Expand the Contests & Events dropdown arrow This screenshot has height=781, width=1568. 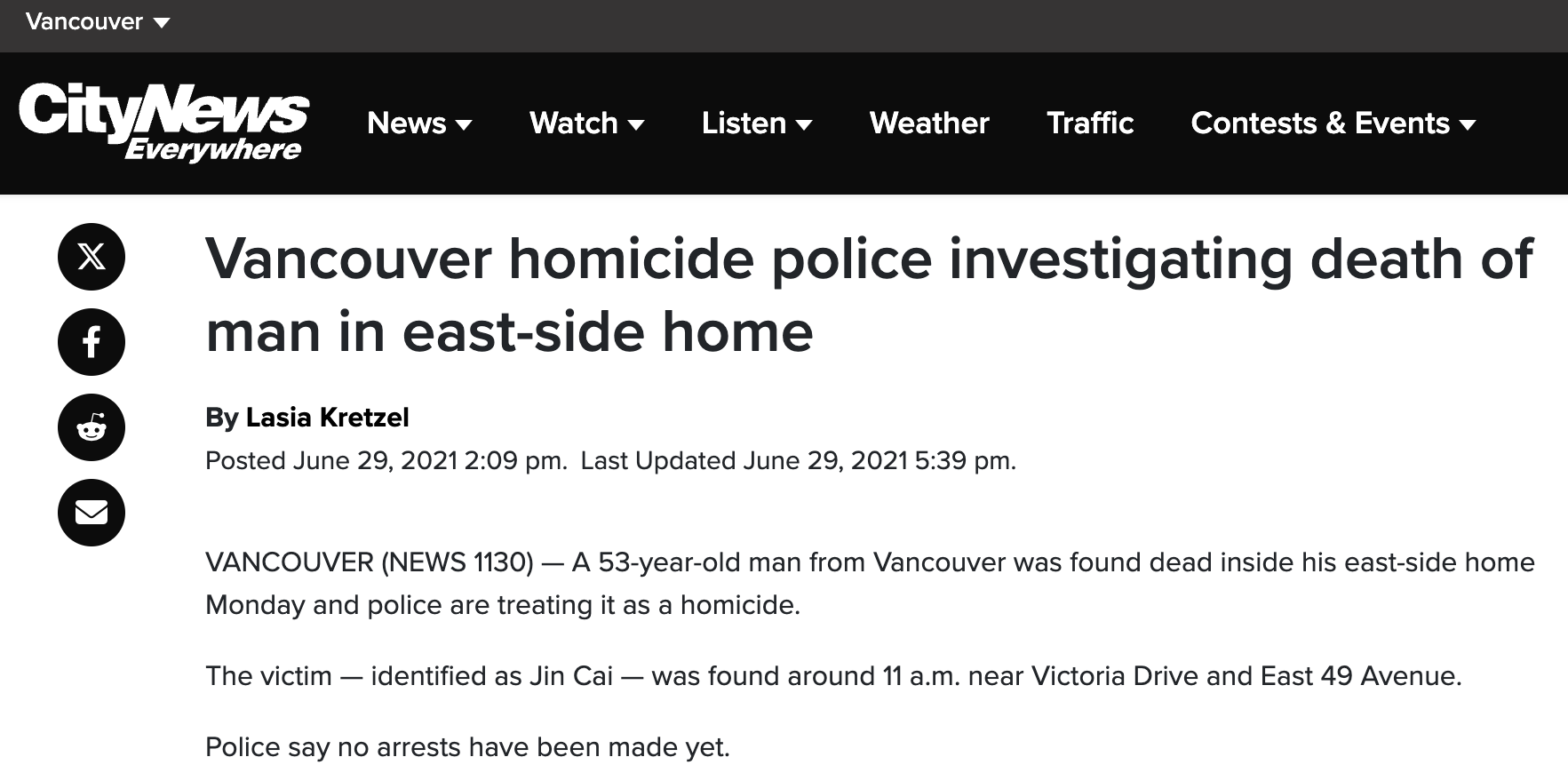(x=1468, y=125)
